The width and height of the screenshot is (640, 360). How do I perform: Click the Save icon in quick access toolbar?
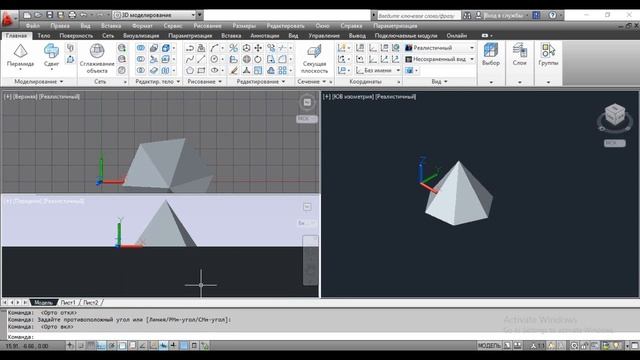coord(50,15)
